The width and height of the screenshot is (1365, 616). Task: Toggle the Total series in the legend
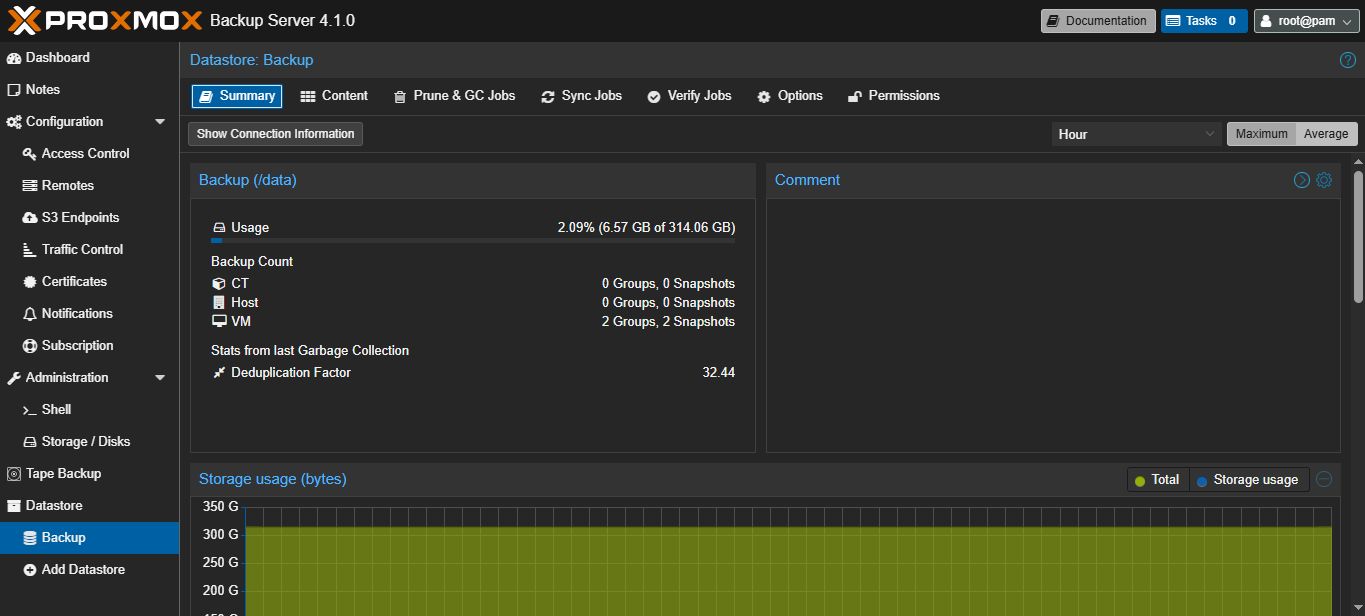(1157, 480)
